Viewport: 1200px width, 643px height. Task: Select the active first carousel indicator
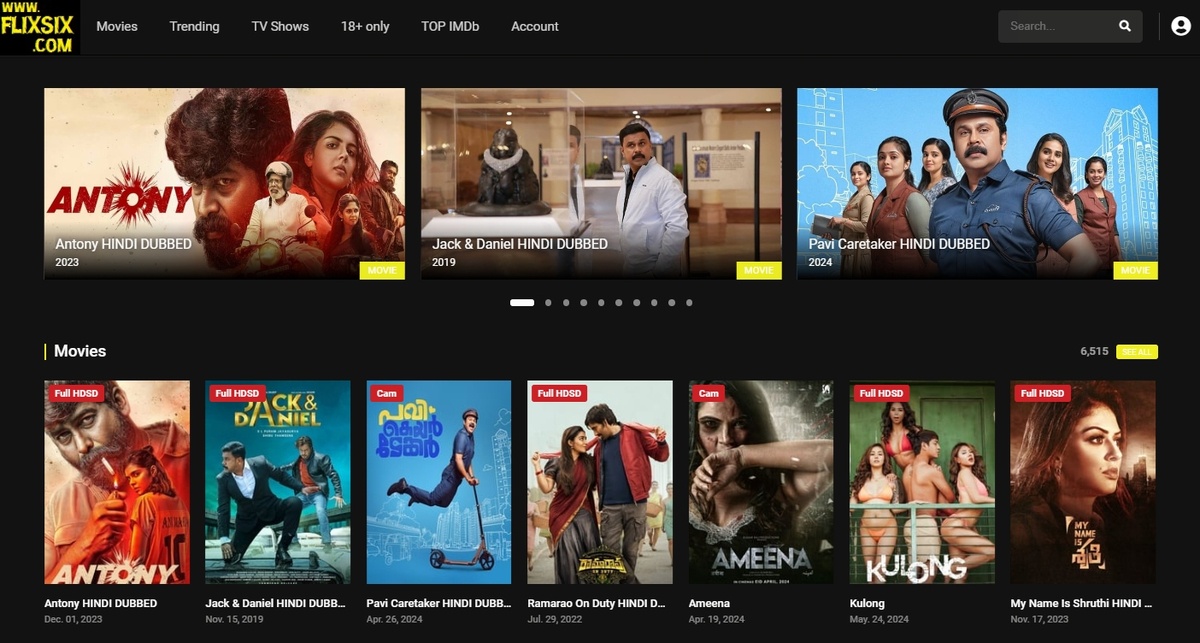click(522, 302)
